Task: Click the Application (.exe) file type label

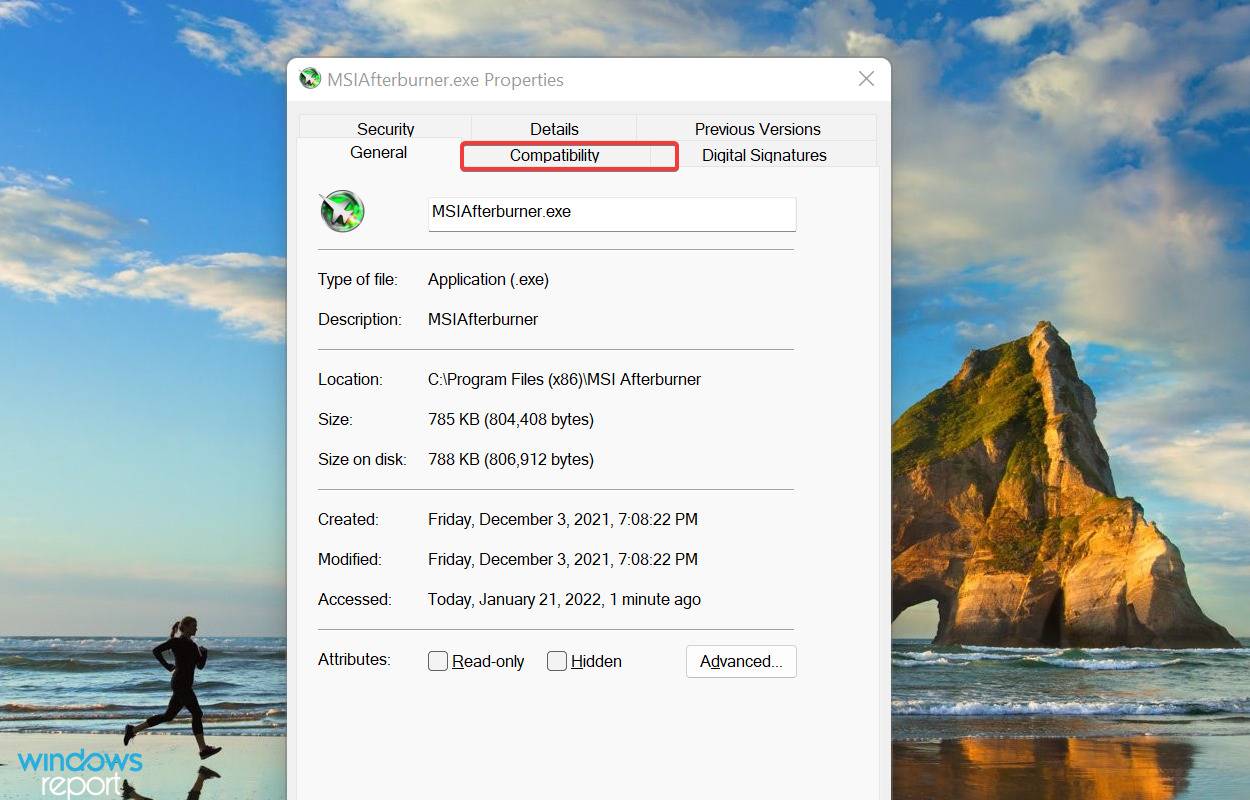Action: point(488,279)
